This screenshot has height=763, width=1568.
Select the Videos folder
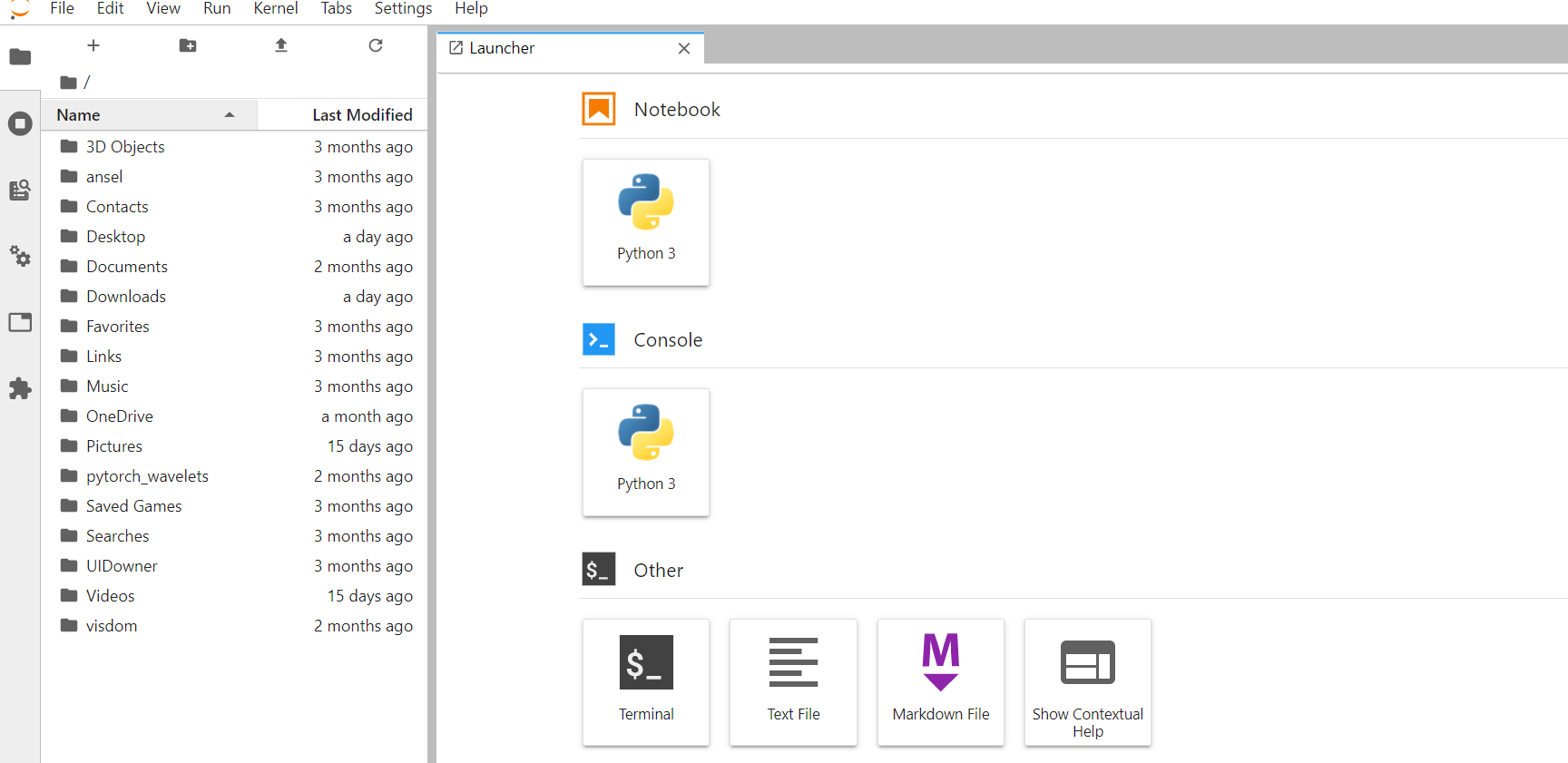coord(234,596)
